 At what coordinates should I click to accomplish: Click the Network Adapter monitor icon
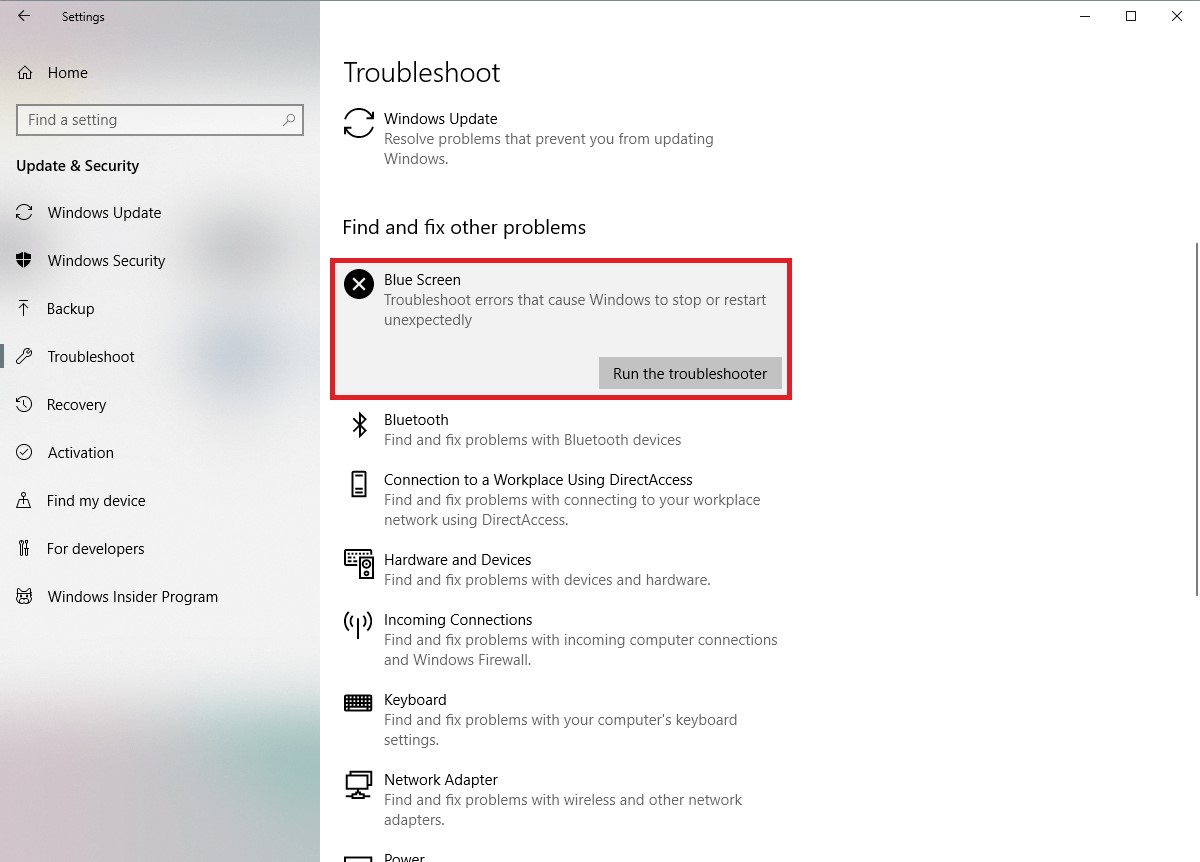pos(358,784)
